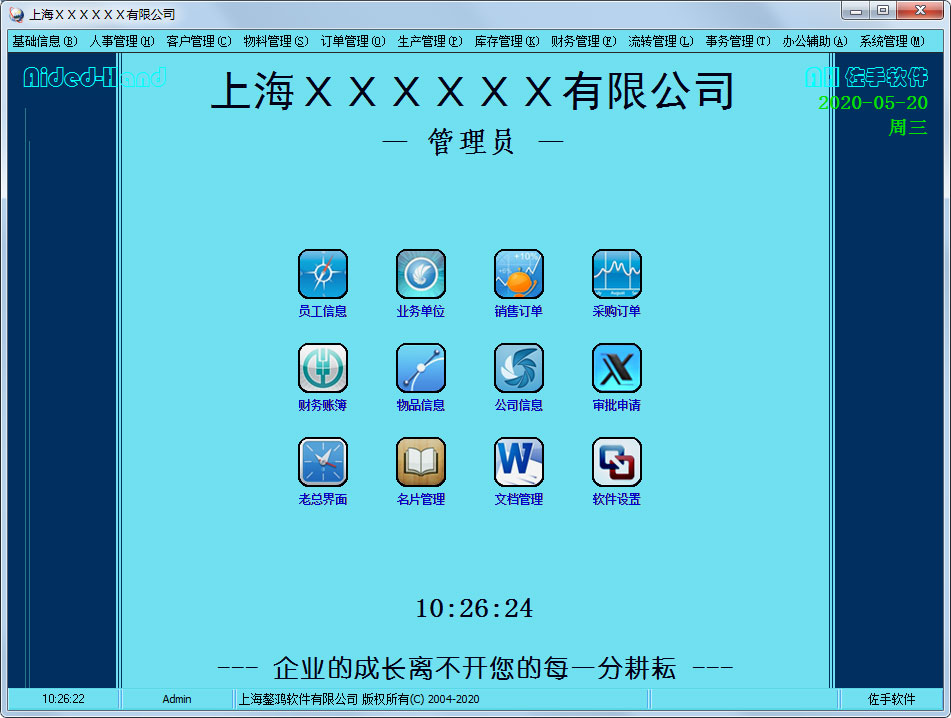
Task: Open the 名片管理 book icon
Action: (x=421, y=462)
